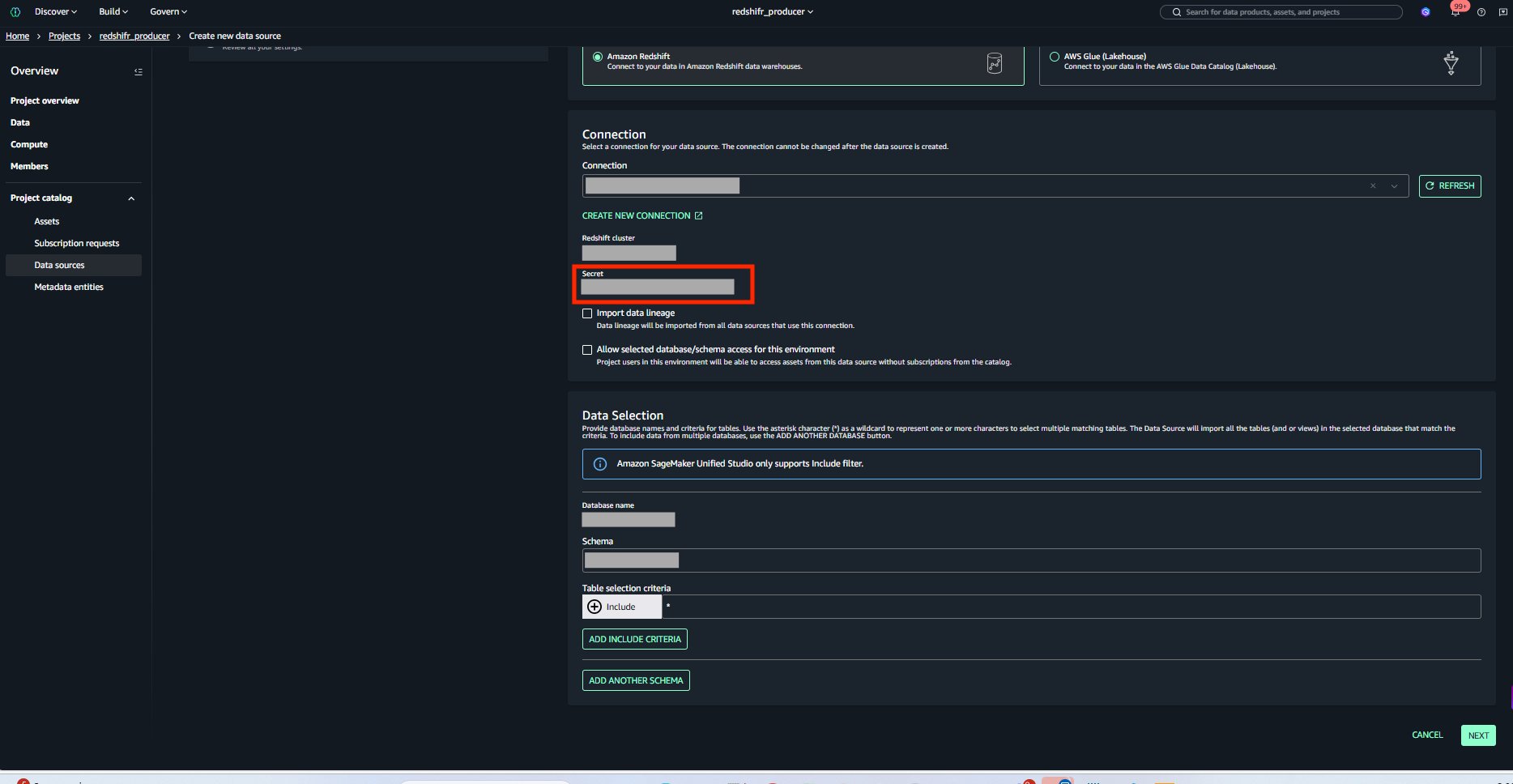This screenshot has height=784, width=1513.
Task: Click the 'Create new data source' breadcrumb text
Action: click(x=235, y=36)
